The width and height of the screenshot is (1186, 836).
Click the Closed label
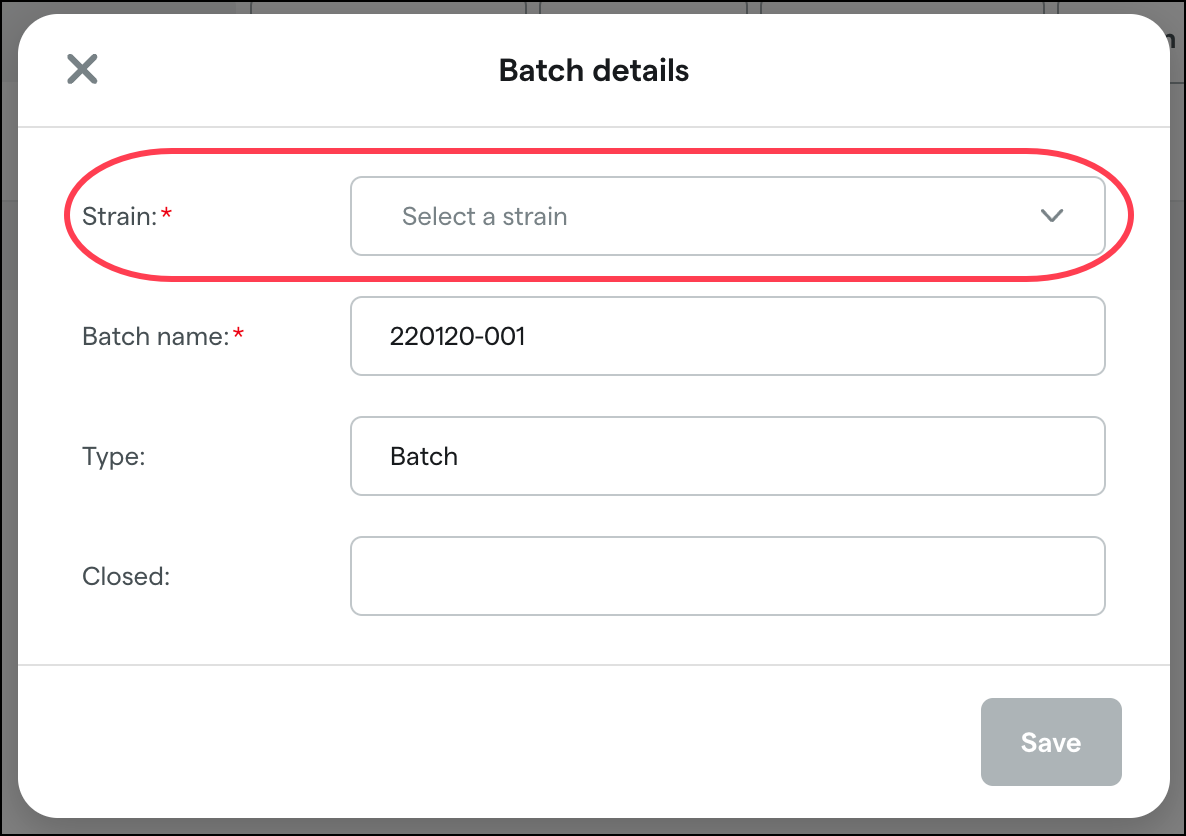(x=125, y=576)
